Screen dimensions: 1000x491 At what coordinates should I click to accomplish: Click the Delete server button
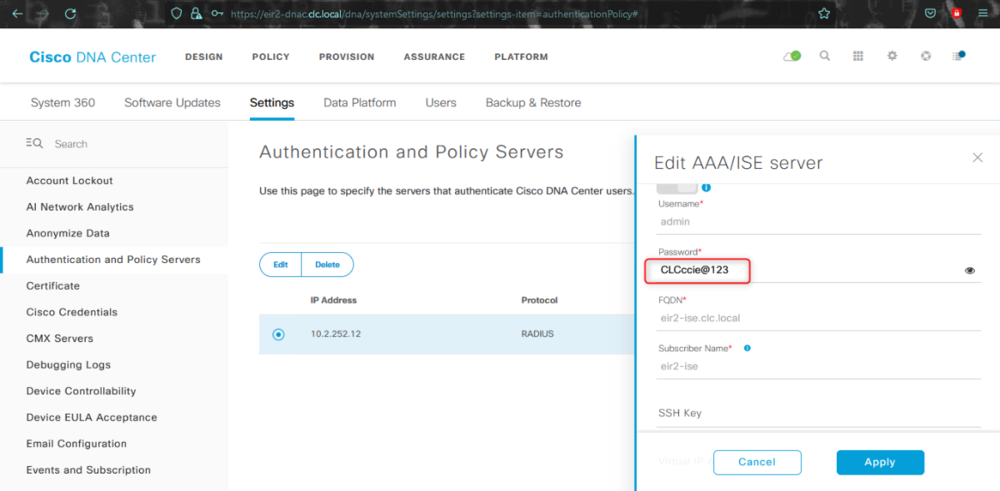point(327,265)
